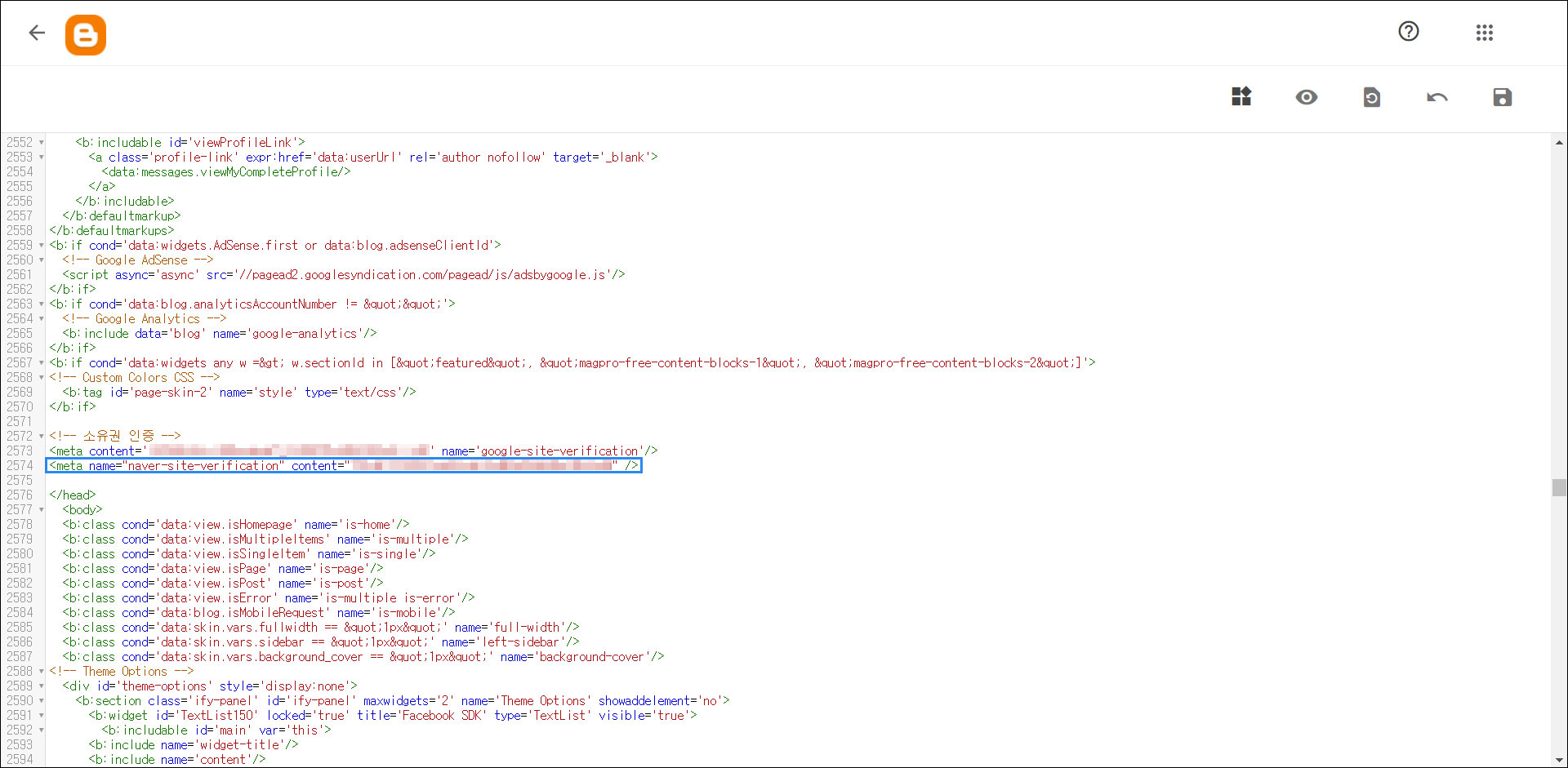Image resolution: width=1568 pixels, height=768 pixels.
Task: Preview the theme with eye icon
Action: point(1307,97)
